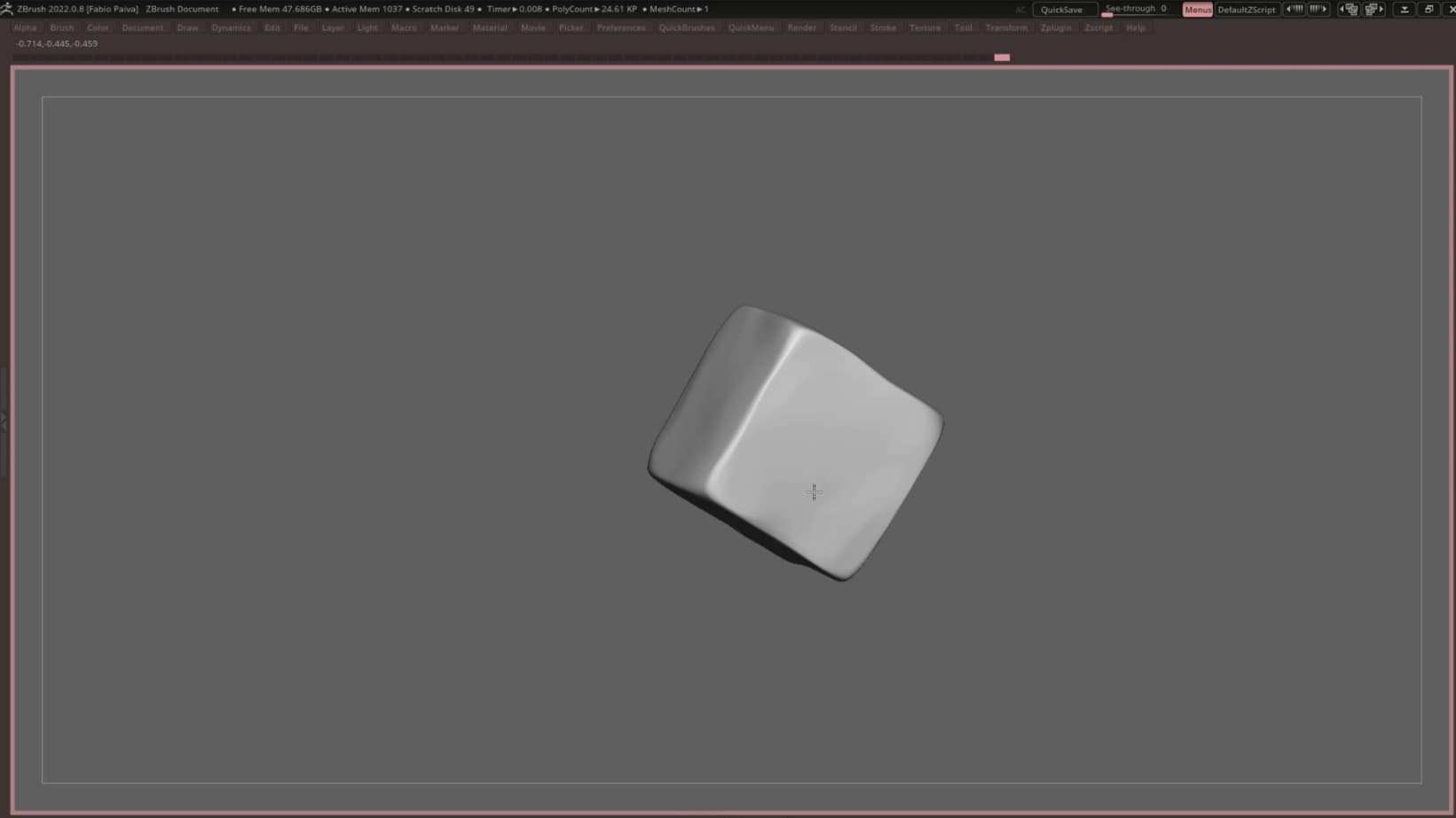Image resolution: width=1456 pixels, height=818 pixels.
Task: Open the Zscript menu
Action: (x=1098, y=28)
